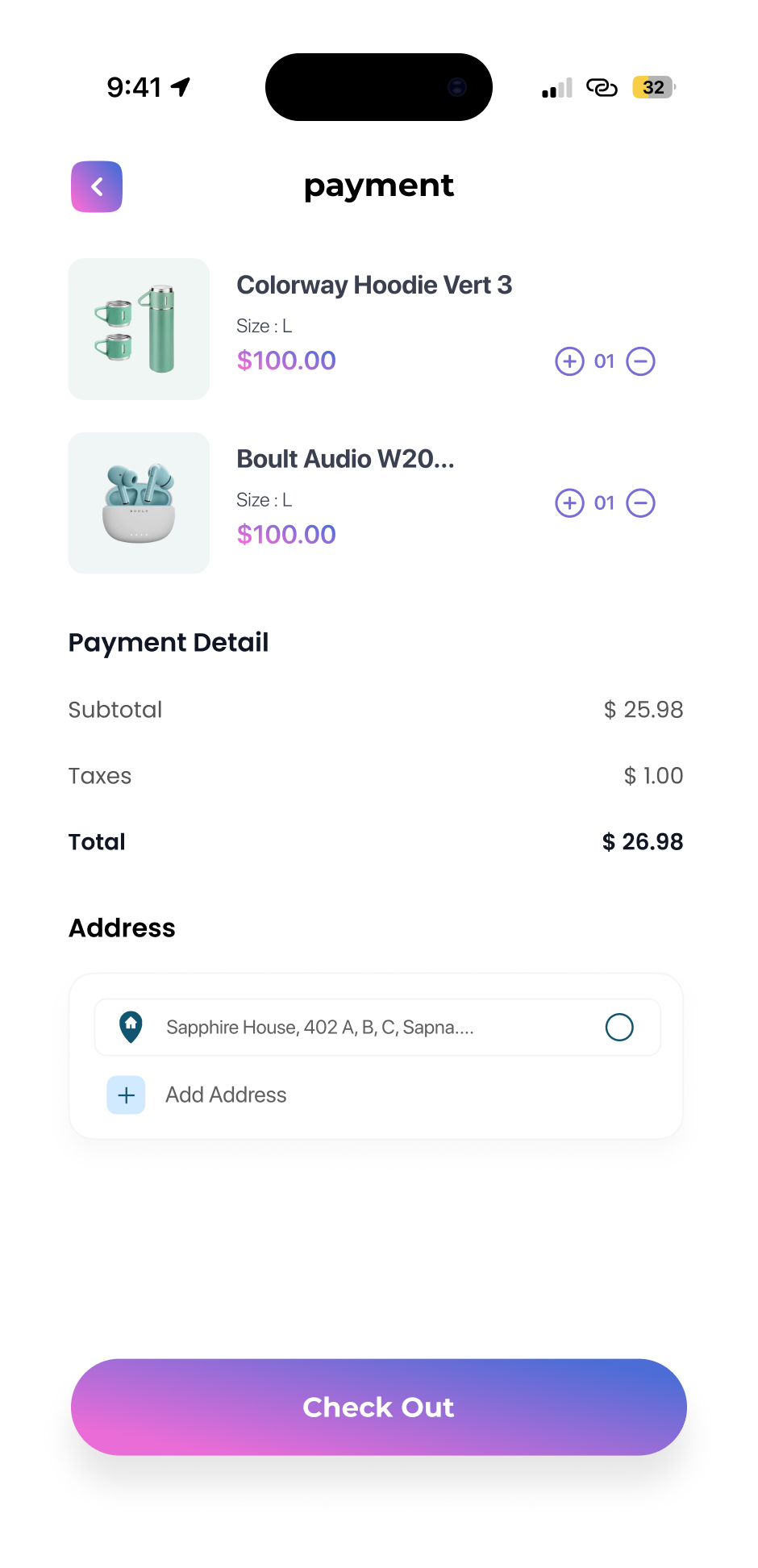Open the Boult Audio earbuds thumbnail
The image size is (758, 1568).
[x=139, y=503]
